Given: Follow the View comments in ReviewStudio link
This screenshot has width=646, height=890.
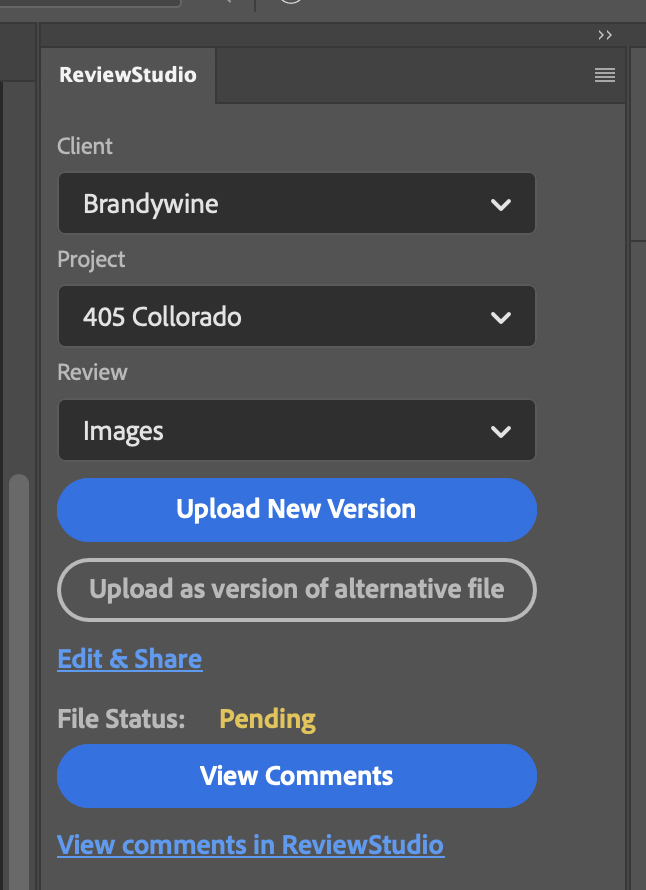Looking at the screenshot, I should coord(250,845).
